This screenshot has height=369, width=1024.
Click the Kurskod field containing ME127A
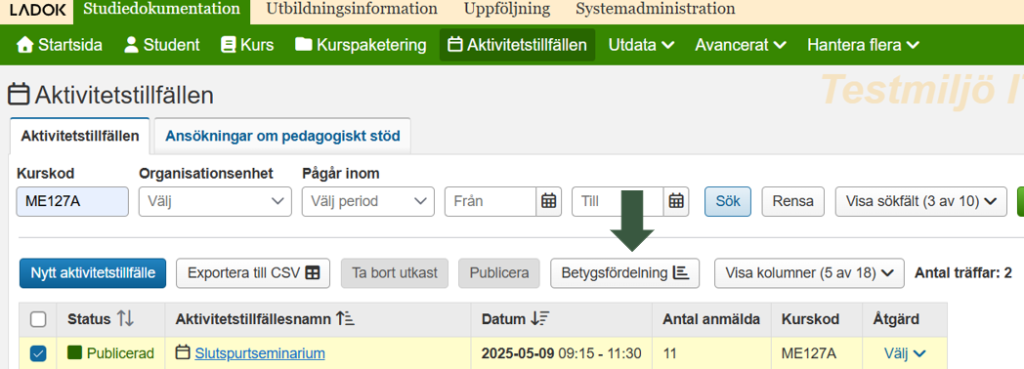pyautogui.click(x=72, y=201)
